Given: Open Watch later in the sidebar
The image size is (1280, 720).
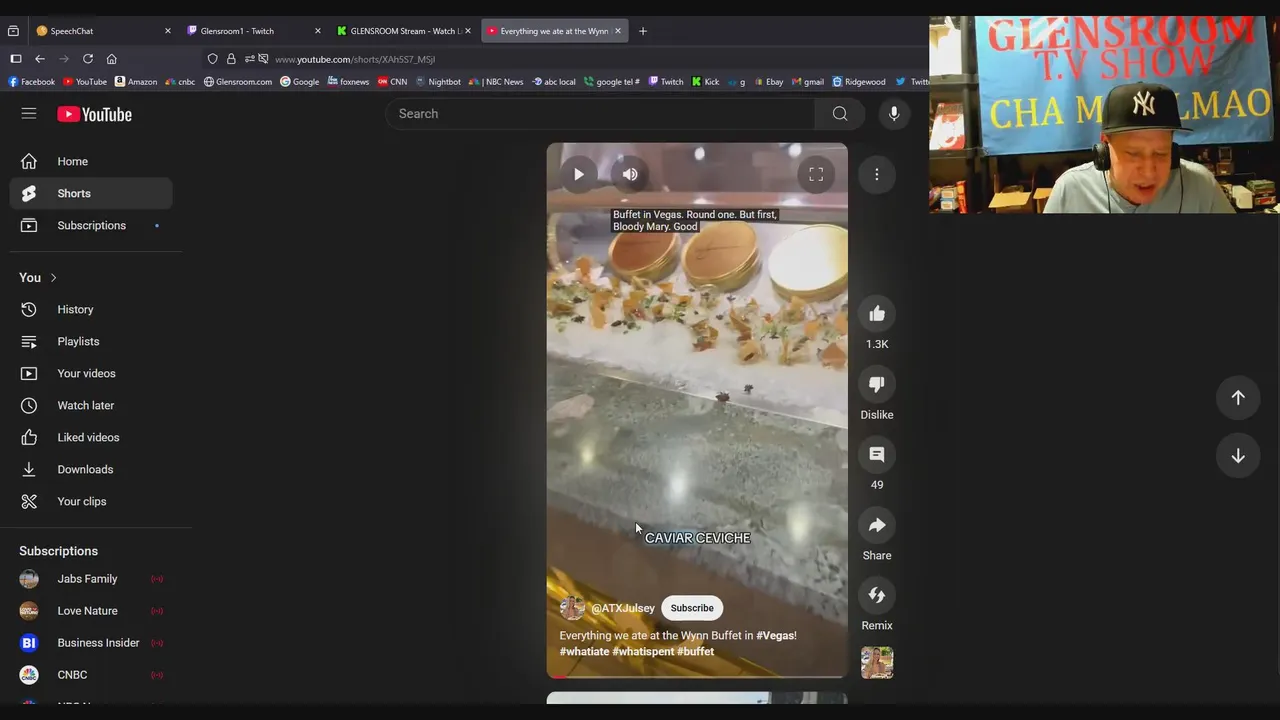Looking at the screenshot, I should 91,406.
